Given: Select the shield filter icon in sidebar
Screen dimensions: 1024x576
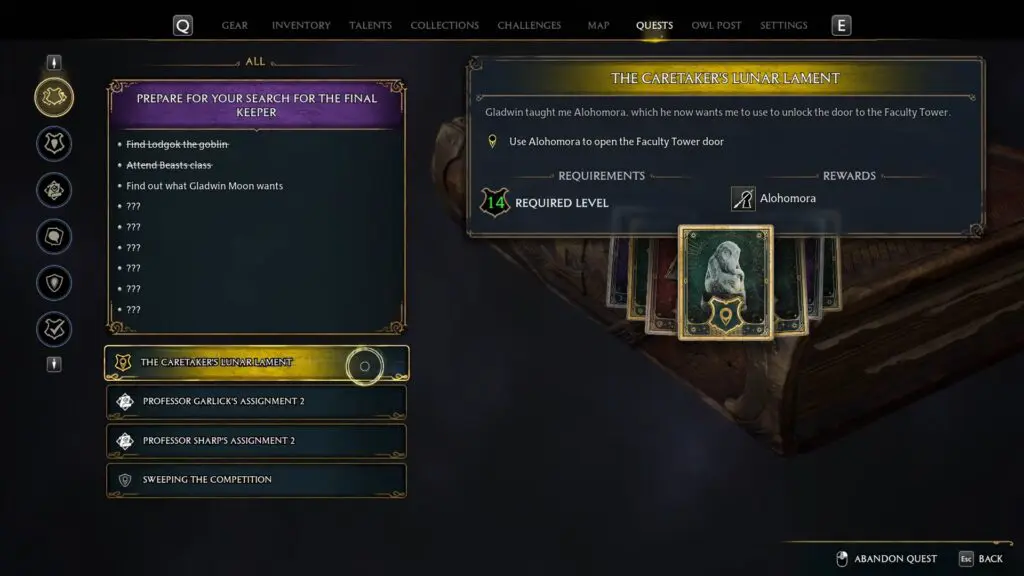Looking at the screenshot, I should [54, 283].
